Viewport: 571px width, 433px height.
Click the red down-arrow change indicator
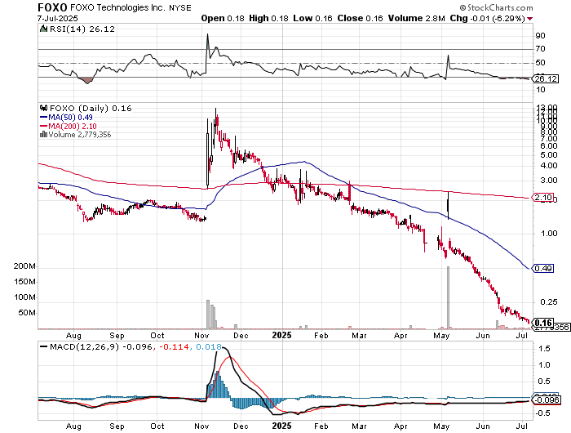pyautogui.click(x=529, y=18)
